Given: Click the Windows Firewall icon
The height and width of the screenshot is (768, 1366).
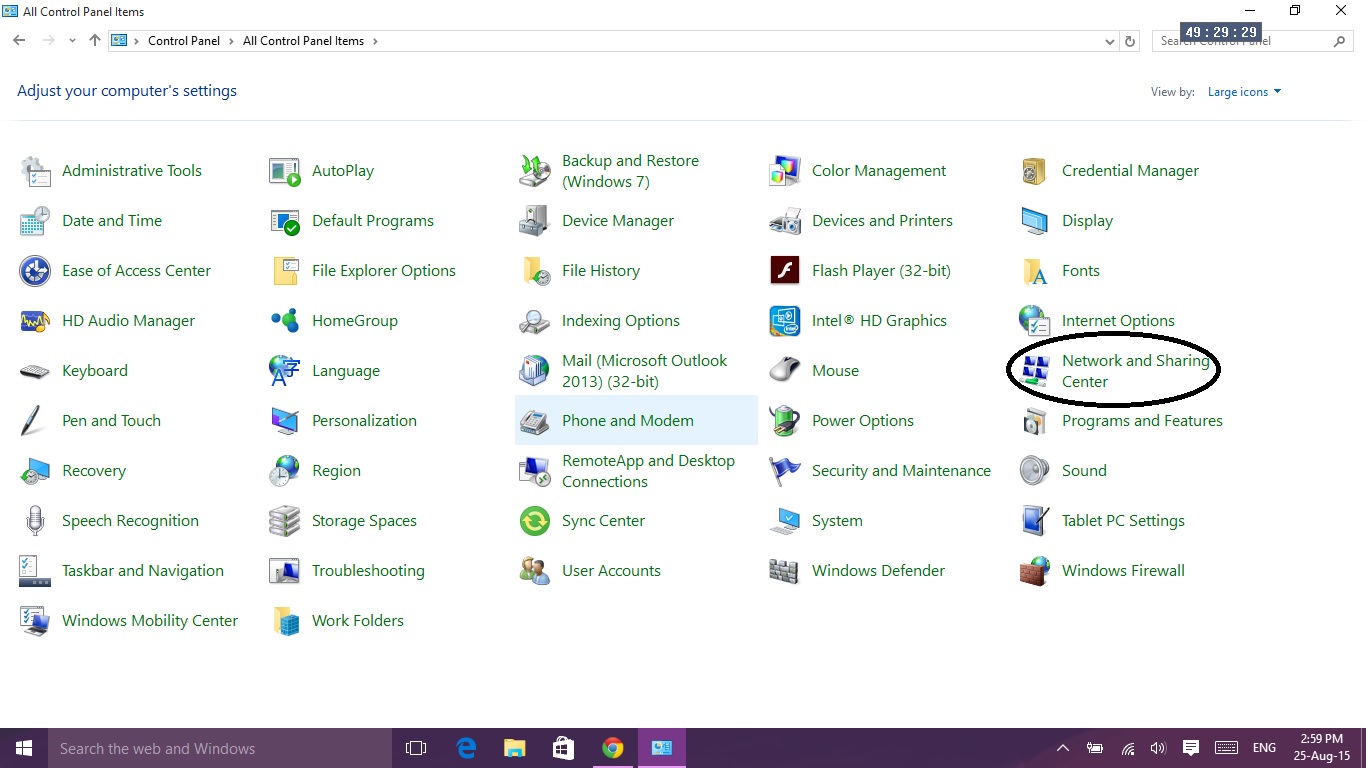Looking at the screenshot, I should pyautogui.click(x=1035, y=571).
